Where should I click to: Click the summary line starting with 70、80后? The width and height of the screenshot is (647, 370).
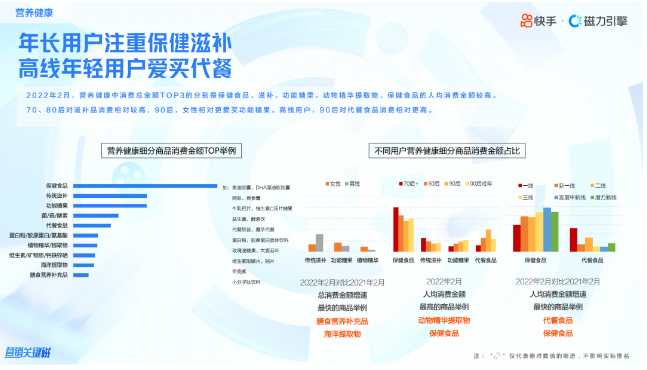click(x=230, y=110)
